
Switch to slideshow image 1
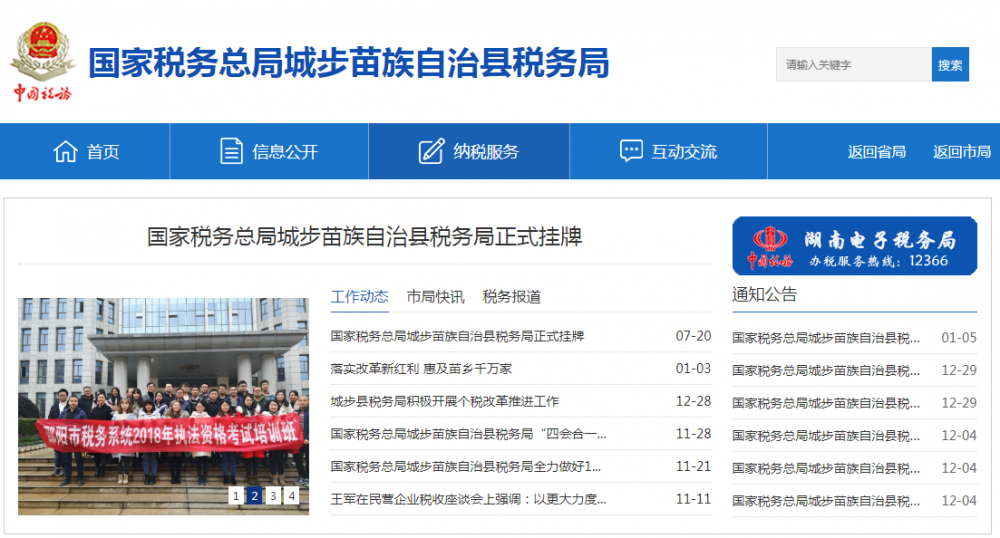click(236, 495)
